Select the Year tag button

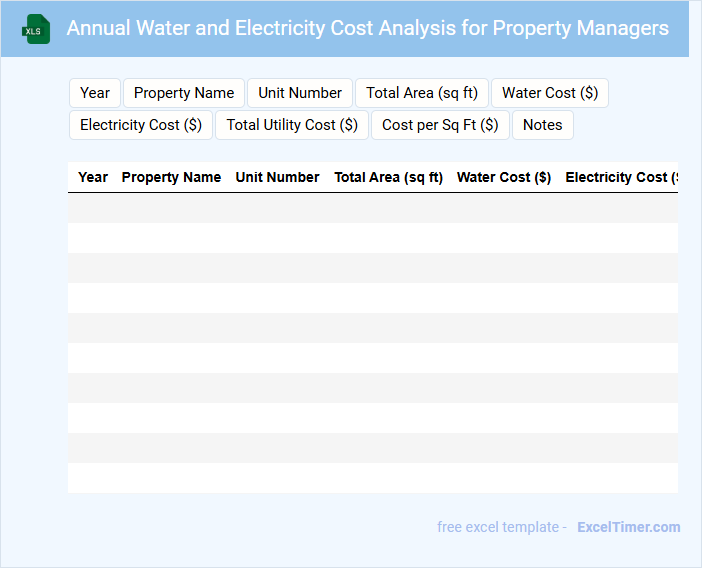tap(95, 93)
